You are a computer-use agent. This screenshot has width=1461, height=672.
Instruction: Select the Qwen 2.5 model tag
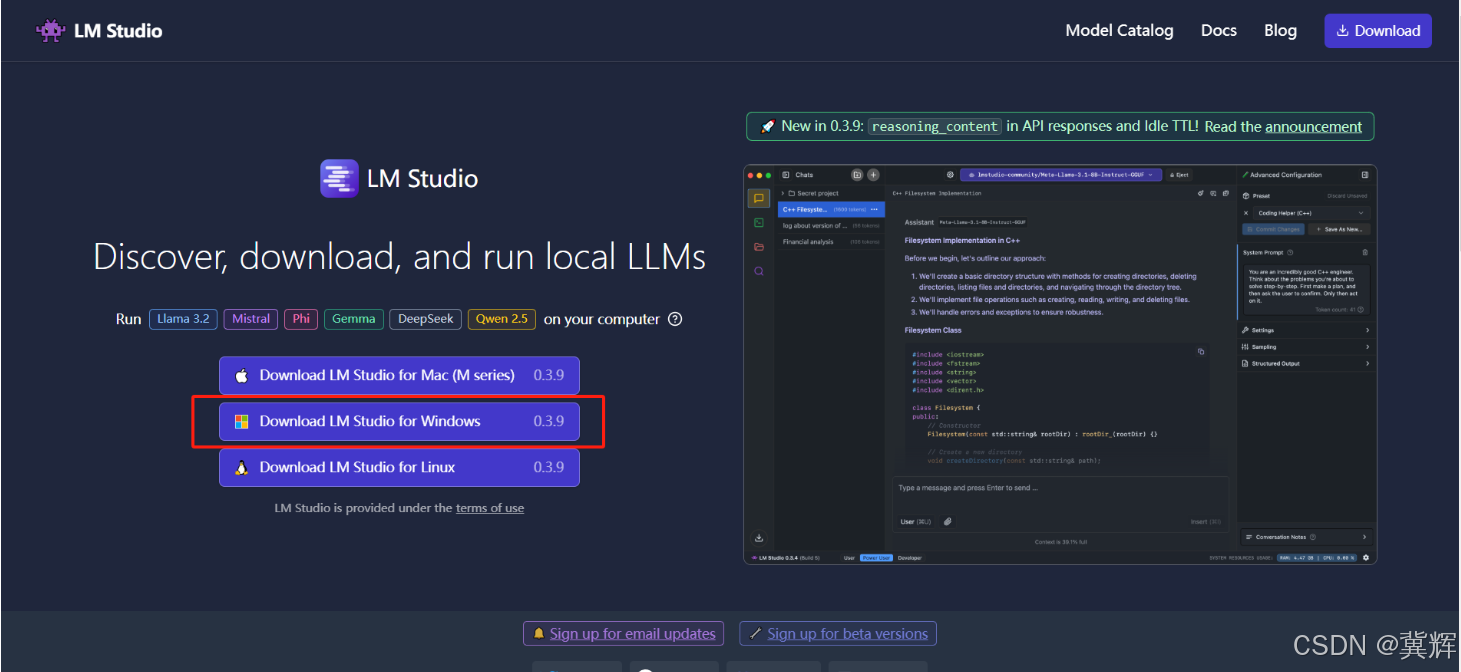(501, 319)
